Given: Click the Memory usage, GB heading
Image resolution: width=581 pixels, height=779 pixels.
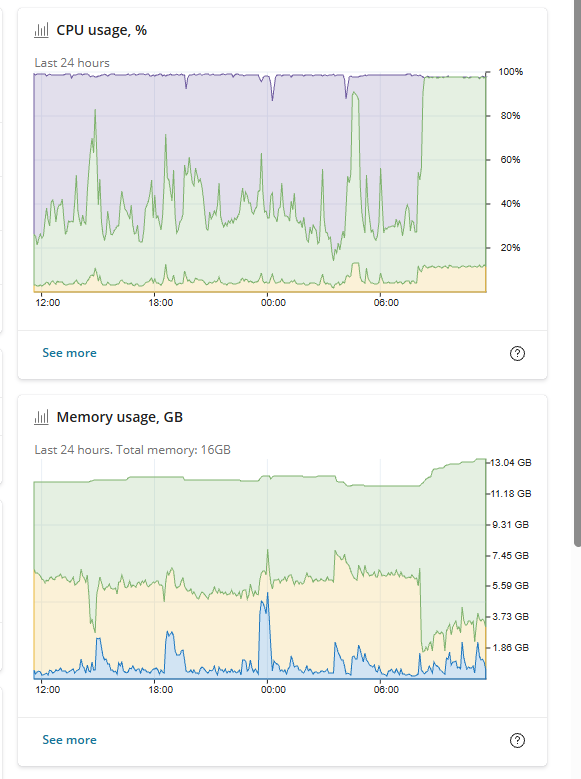Looking at the screenshot, I should tap(120, 417).
